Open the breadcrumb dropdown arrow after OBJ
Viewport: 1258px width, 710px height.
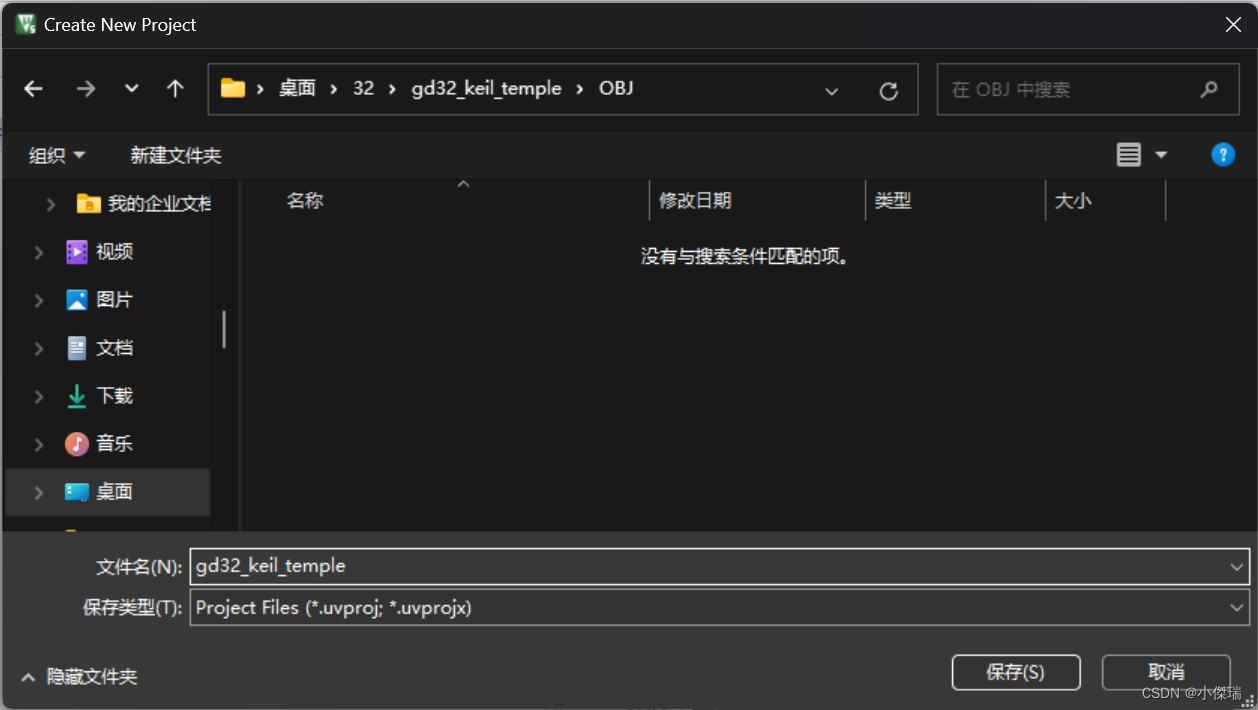click(832, 89)
